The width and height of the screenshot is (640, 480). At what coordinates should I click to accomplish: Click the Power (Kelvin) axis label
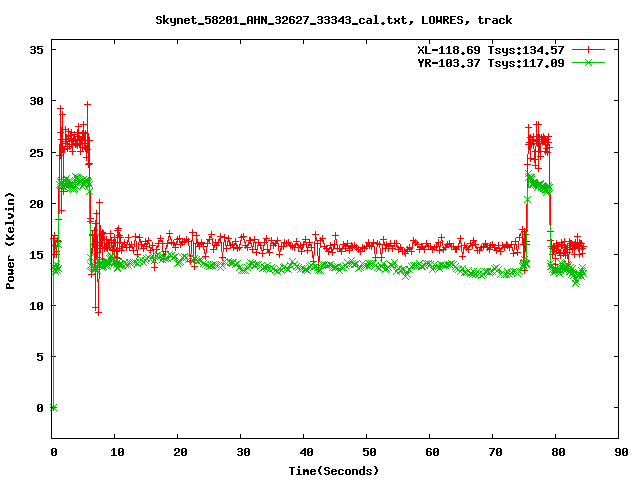pyautogui.click(x=10, y=241)
